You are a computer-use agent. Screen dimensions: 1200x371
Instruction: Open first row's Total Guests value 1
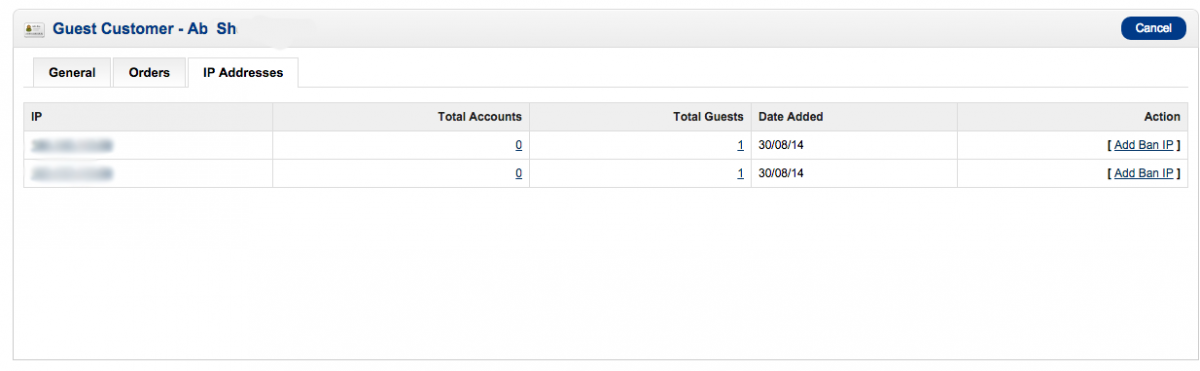740,145
